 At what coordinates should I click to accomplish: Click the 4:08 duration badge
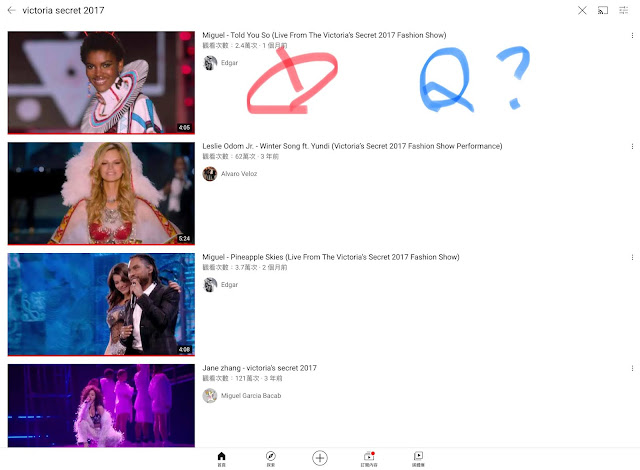click(x=184, y=350)
